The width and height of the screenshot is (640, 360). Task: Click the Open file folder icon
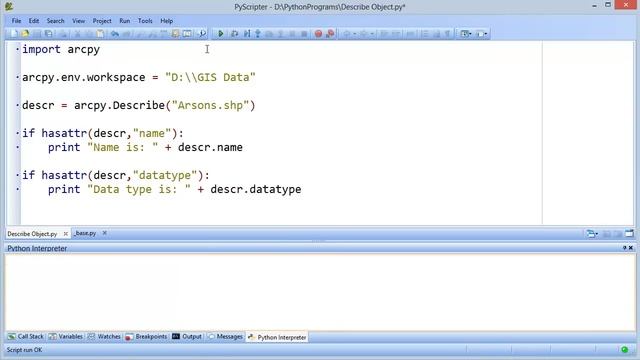coord(25,34)
